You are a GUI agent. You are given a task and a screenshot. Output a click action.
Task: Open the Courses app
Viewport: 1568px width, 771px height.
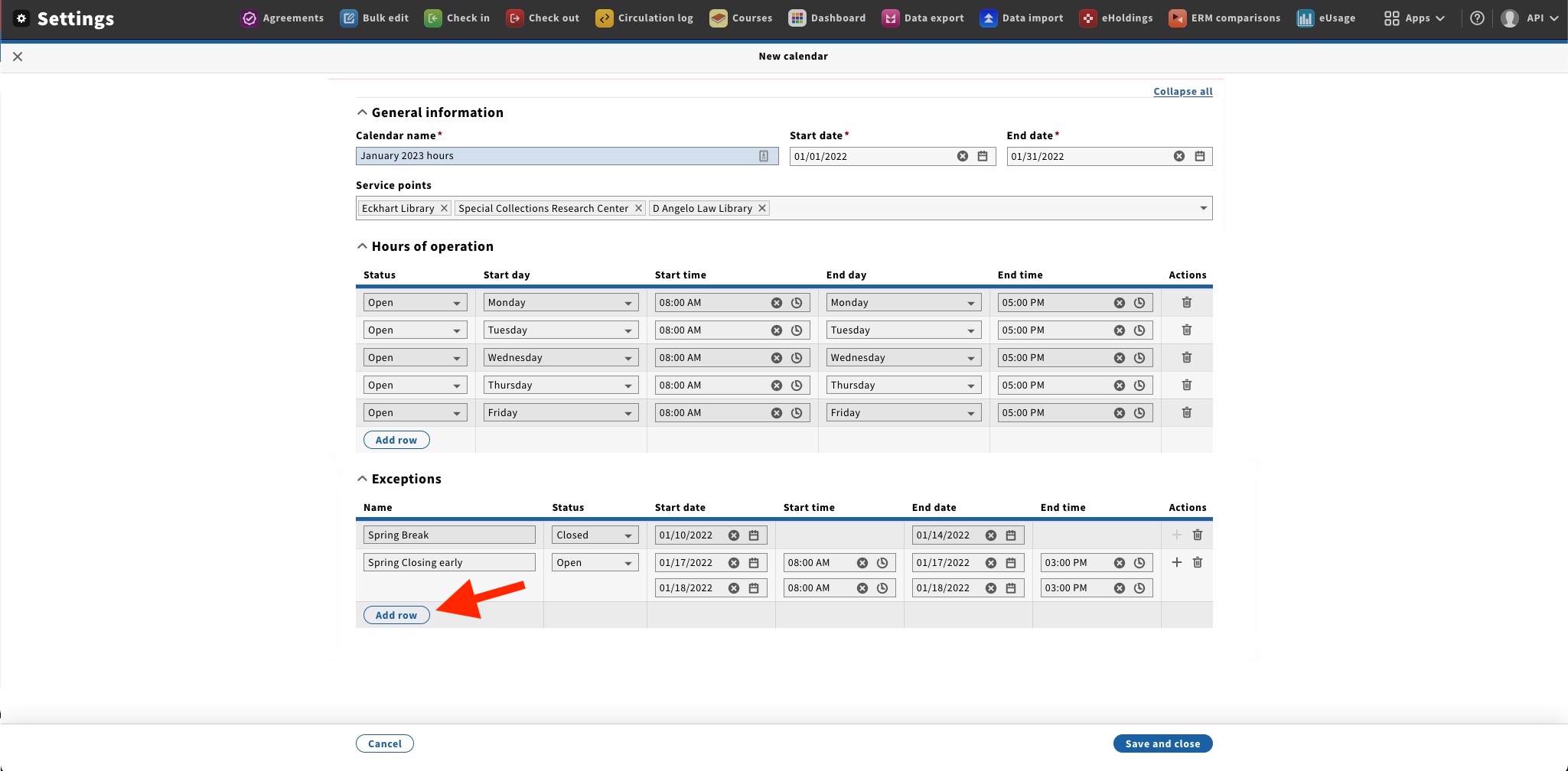point(741,18)
